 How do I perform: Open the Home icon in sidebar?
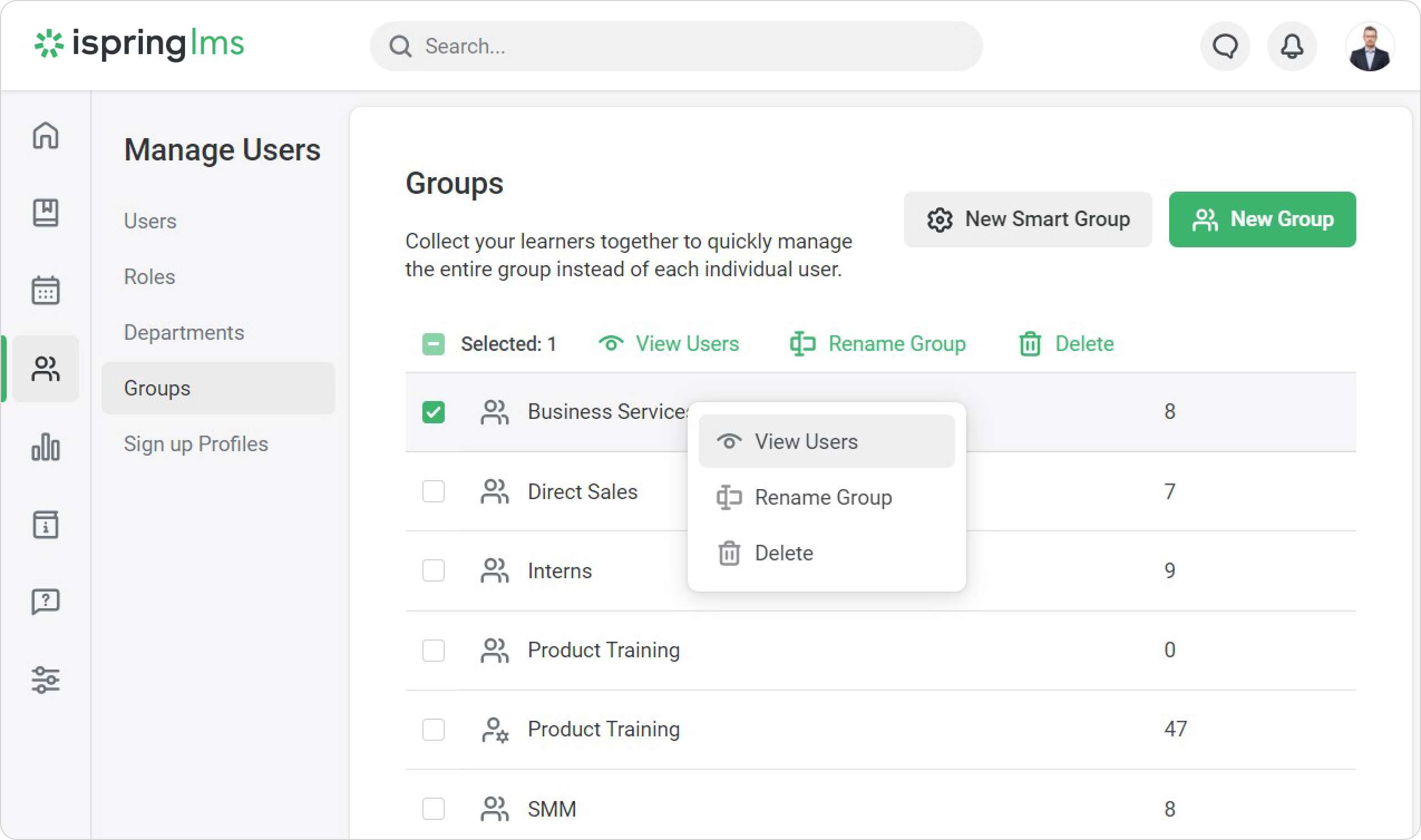coord(45,135)
